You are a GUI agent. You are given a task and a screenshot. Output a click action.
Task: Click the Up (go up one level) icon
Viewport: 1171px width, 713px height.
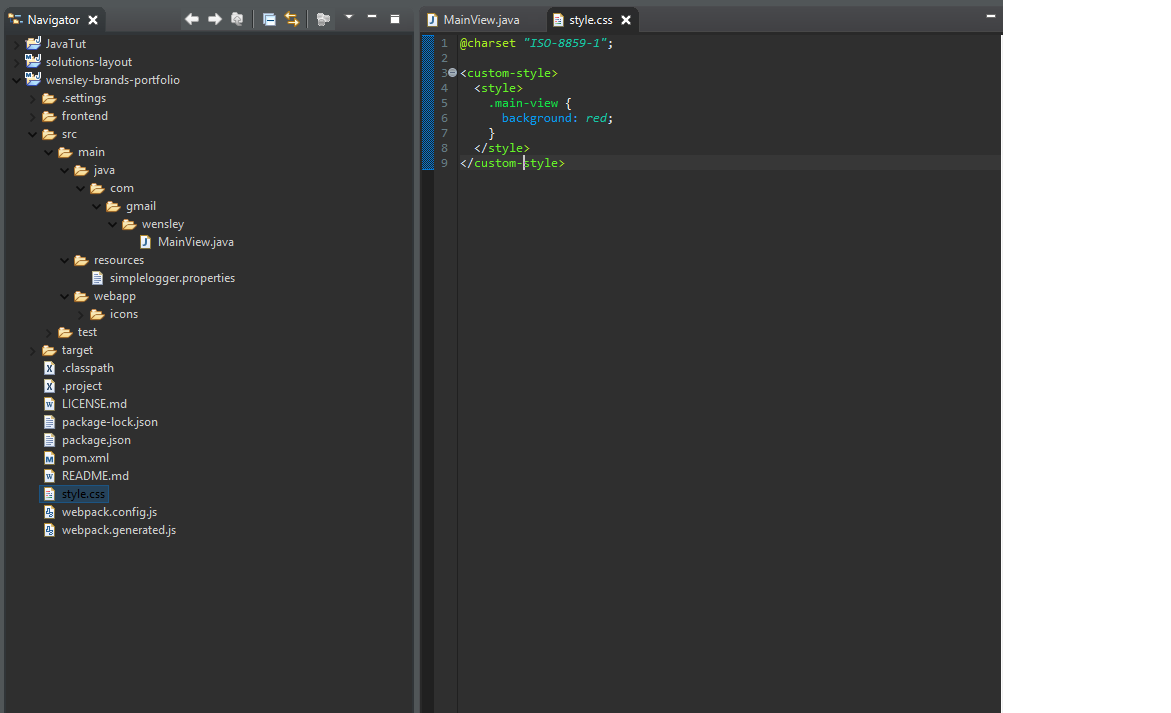coord(237,19)
